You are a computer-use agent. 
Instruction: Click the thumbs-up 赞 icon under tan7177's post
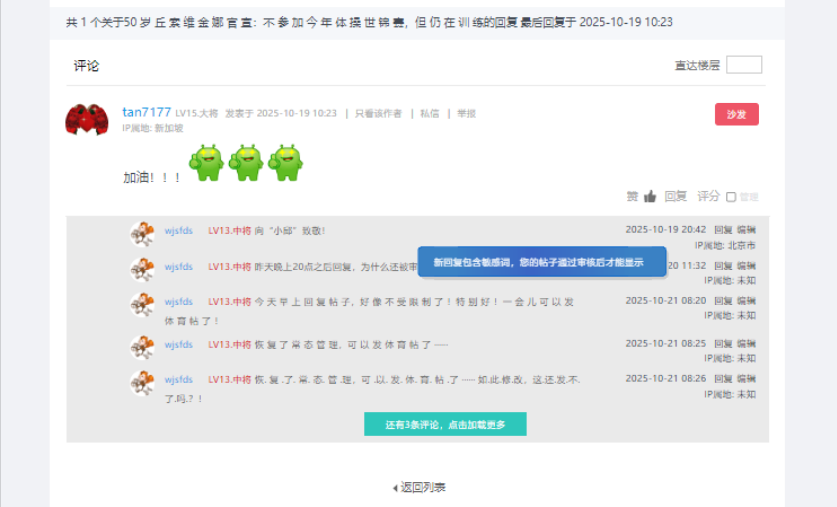(x=650, y=196)
